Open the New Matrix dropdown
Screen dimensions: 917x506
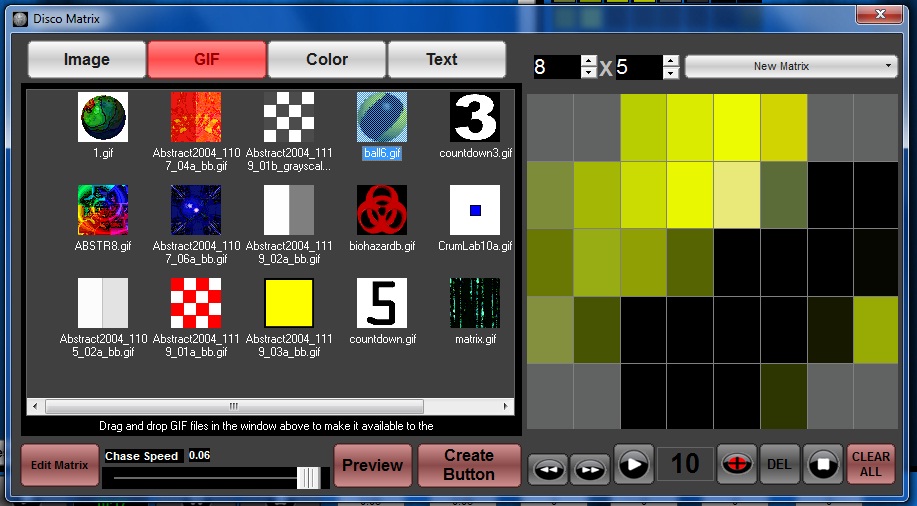coord(790,67)
